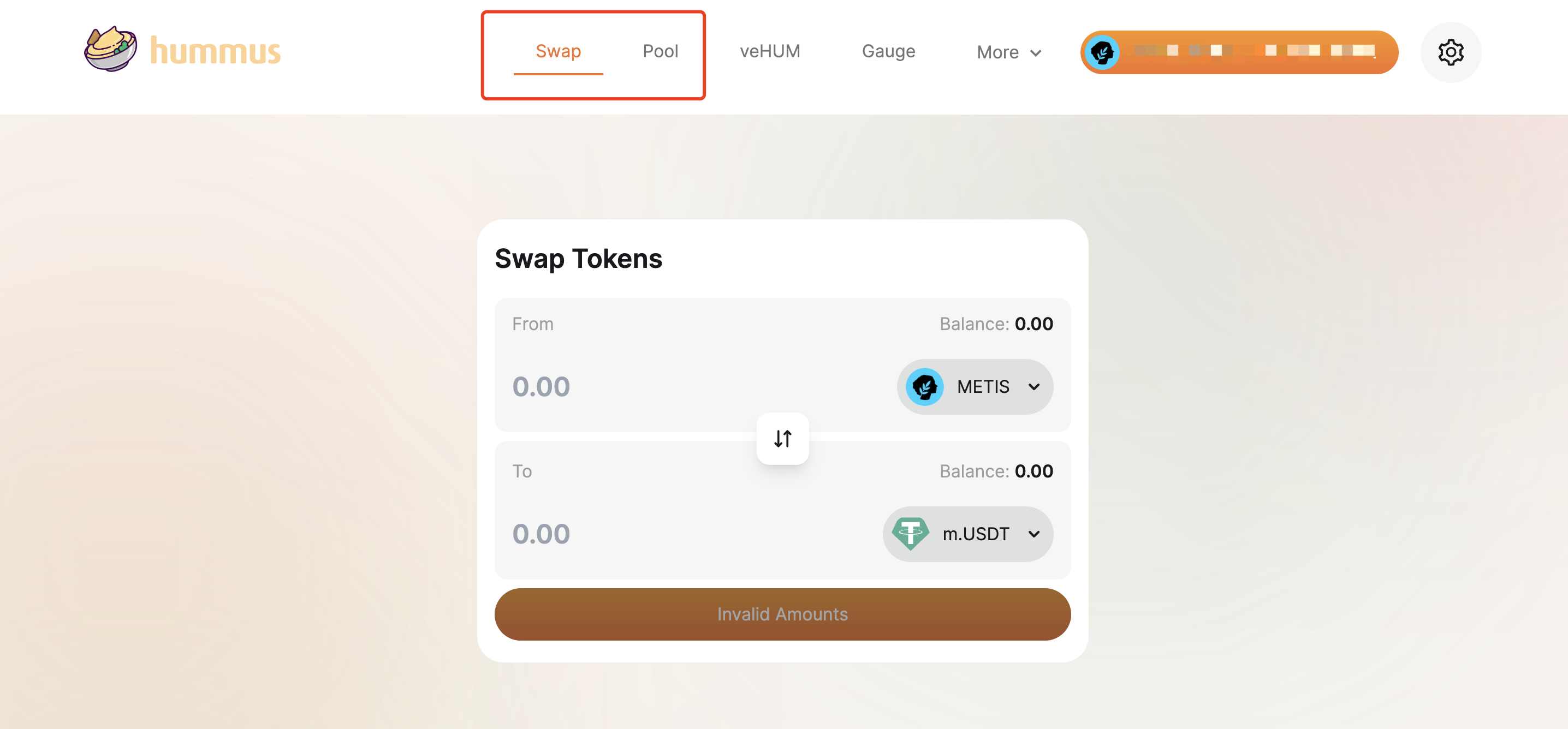Expand the More navigation dropdown
Image resolution: width=1568 pixels, height=729 pixels.
pyautogui.click(x=1008, y=52)
